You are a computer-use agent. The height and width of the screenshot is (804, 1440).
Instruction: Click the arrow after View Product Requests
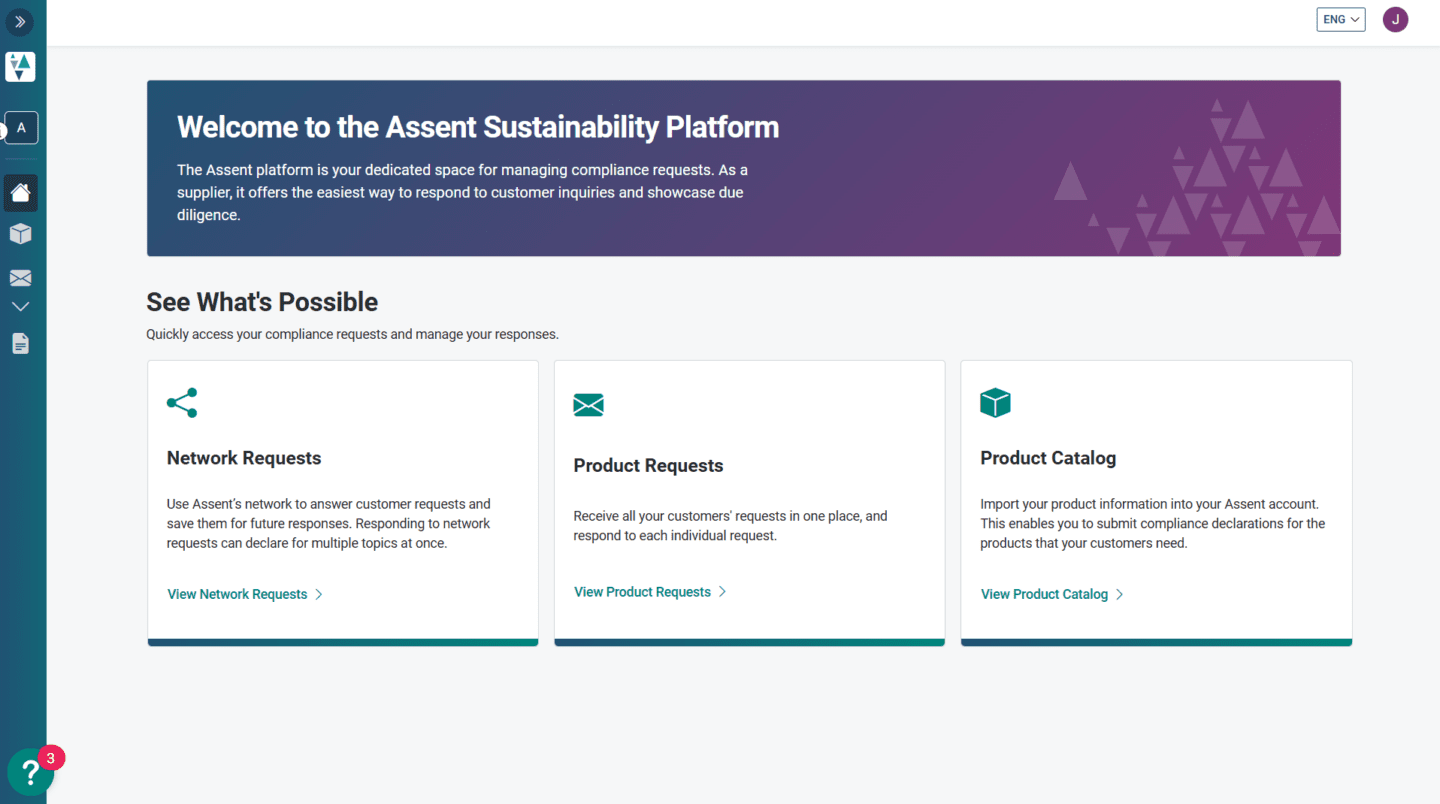pyautogui.click(x=723, y=592)
